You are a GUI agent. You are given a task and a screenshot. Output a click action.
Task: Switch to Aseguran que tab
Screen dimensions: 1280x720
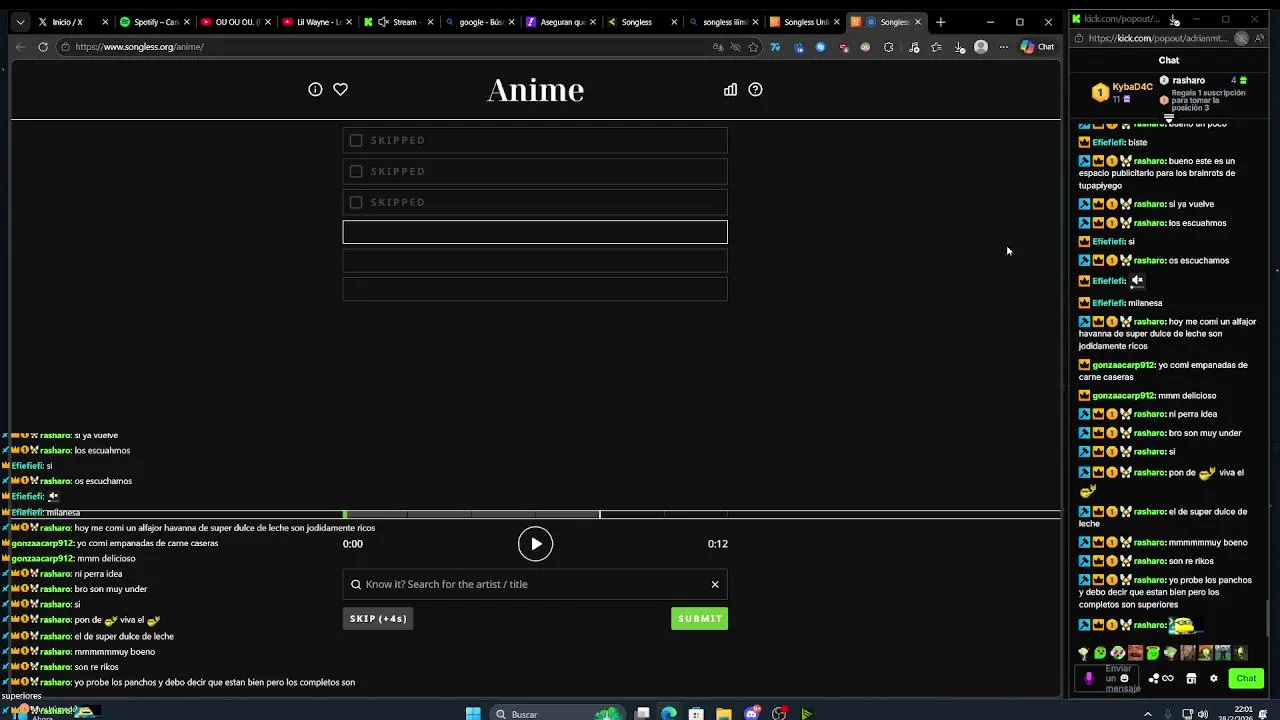pos(560,22)
